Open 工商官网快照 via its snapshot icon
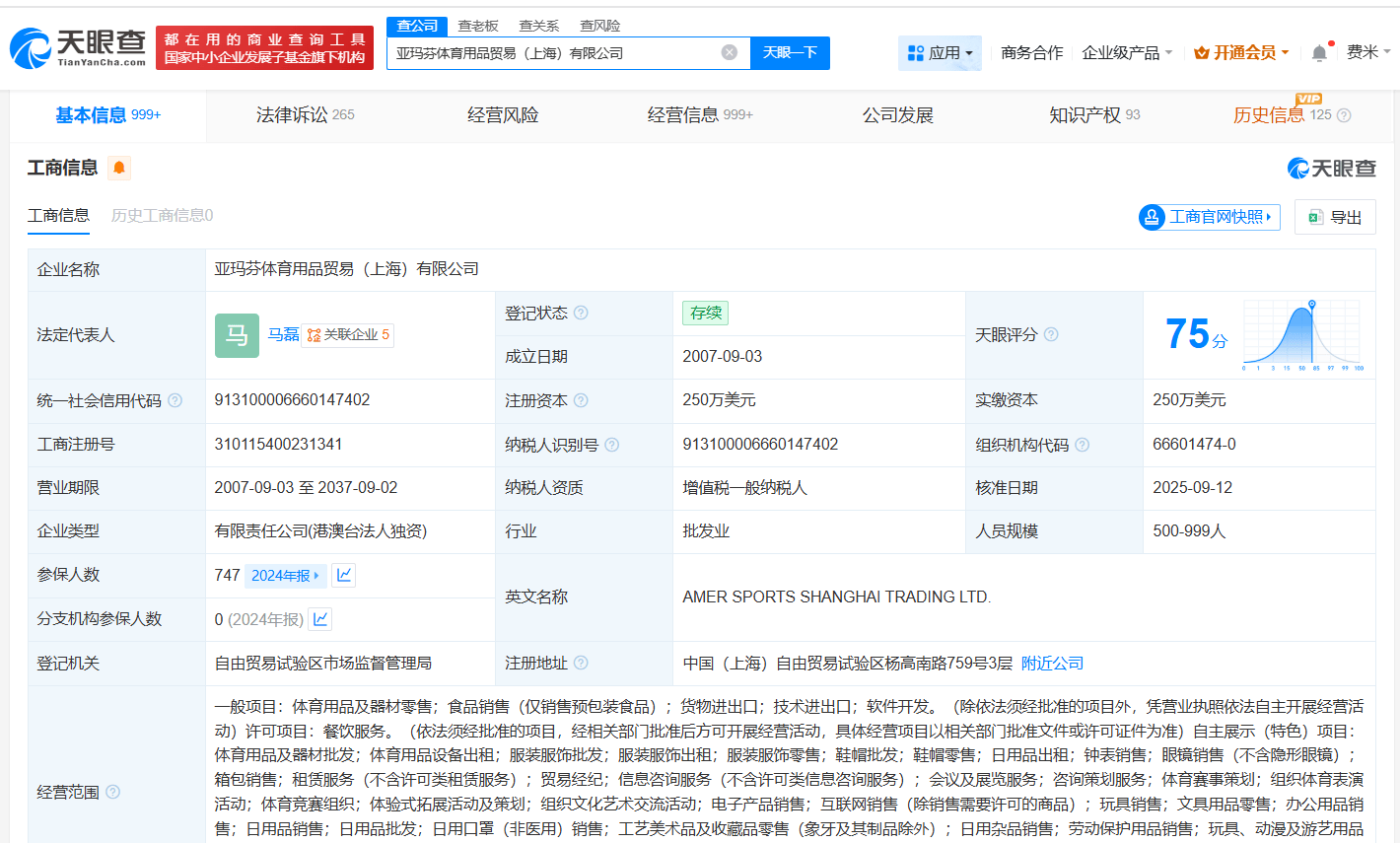Viewport: 1400px width, 843px height. pyautogui.click(x=1151, y=217)
